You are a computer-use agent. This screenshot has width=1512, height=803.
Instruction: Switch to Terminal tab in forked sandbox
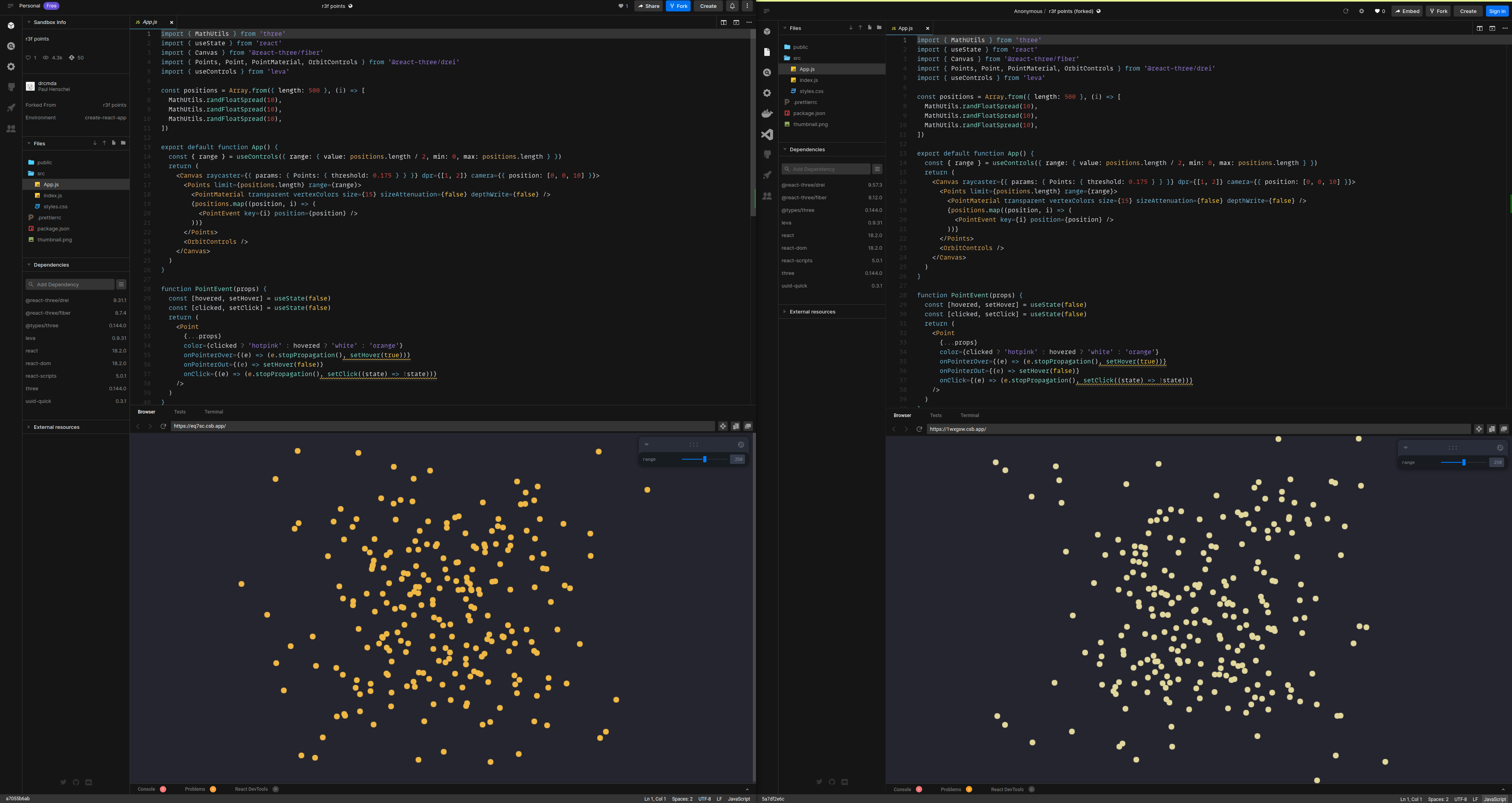tap(970, 415)
